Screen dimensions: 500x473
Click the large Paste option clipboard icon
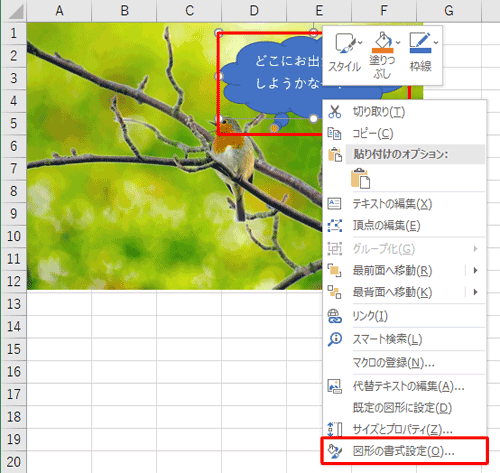click(x=360, y=178)
